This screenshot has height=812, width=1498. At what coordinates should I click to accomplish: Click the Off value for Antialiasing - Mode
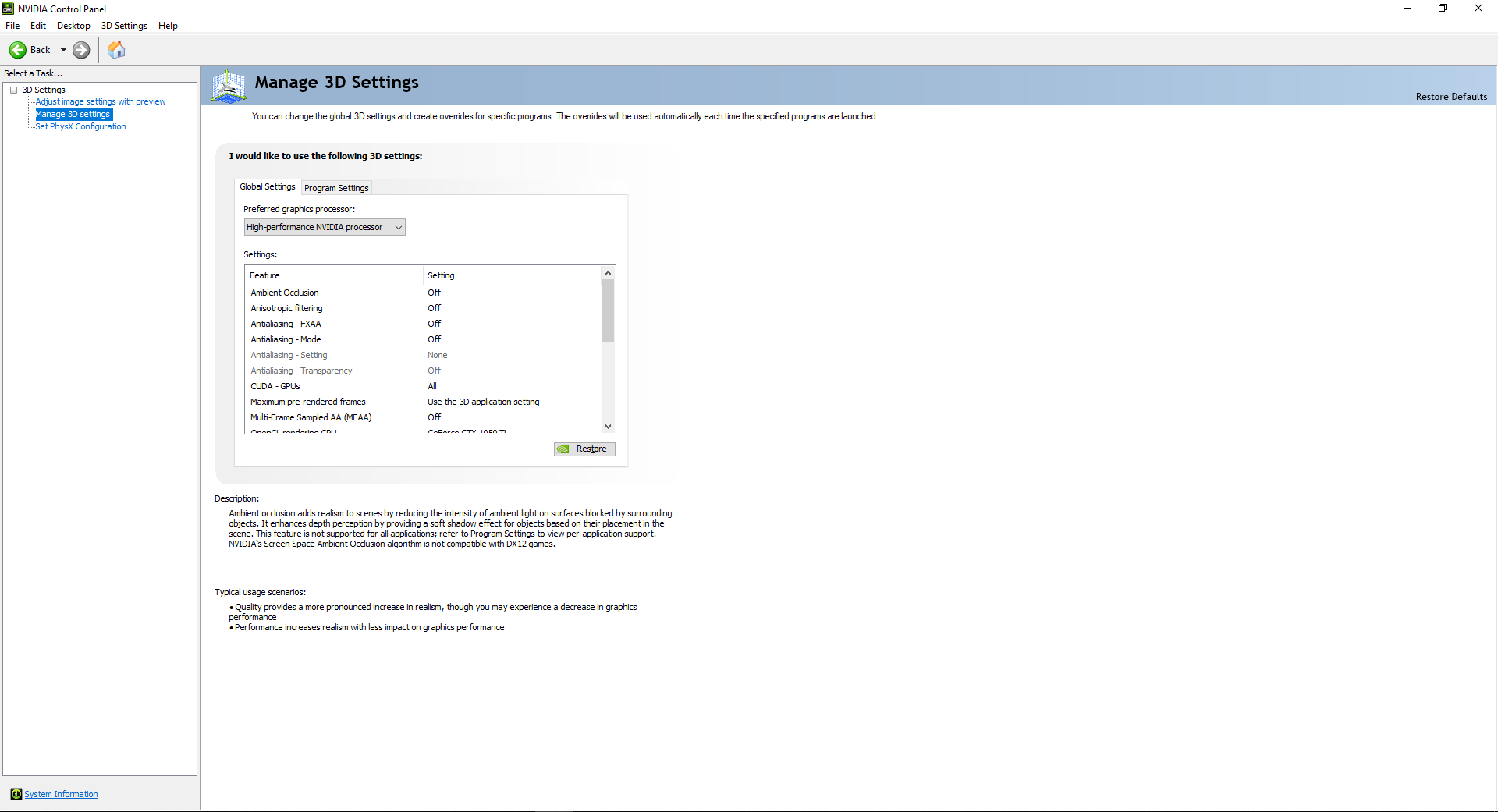click(x=435, y=339)
